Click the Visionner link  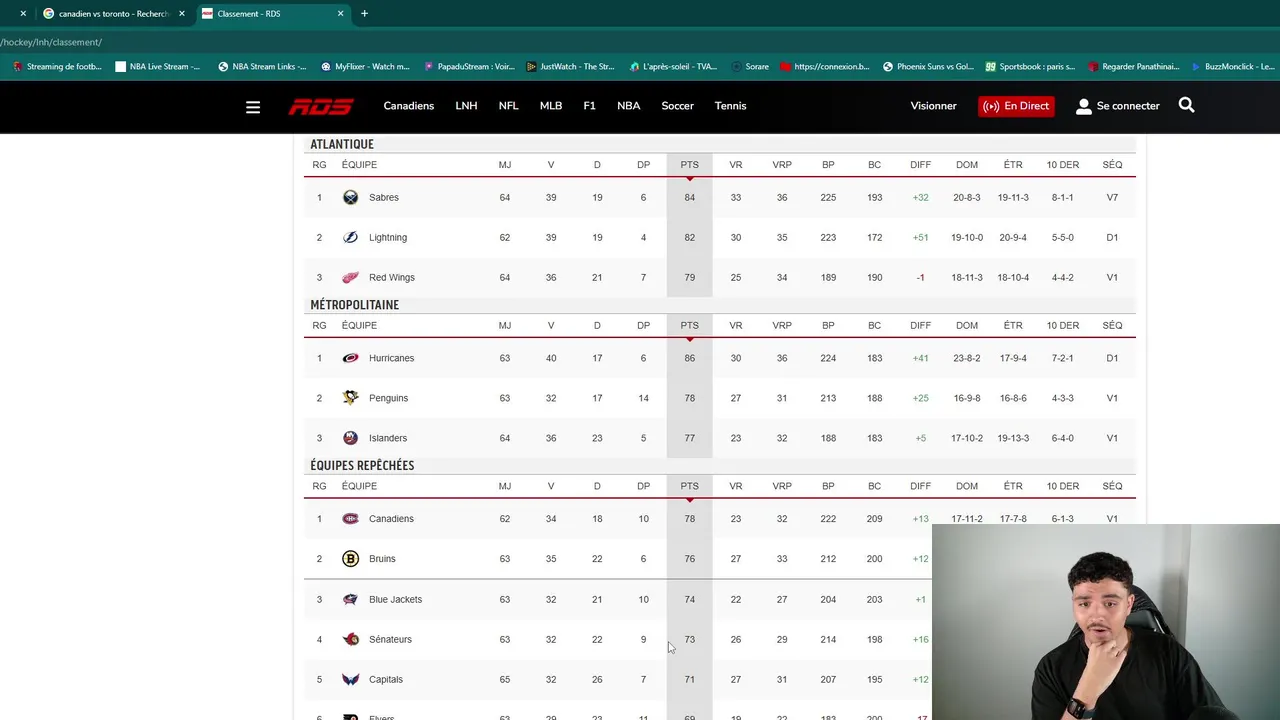933,106
